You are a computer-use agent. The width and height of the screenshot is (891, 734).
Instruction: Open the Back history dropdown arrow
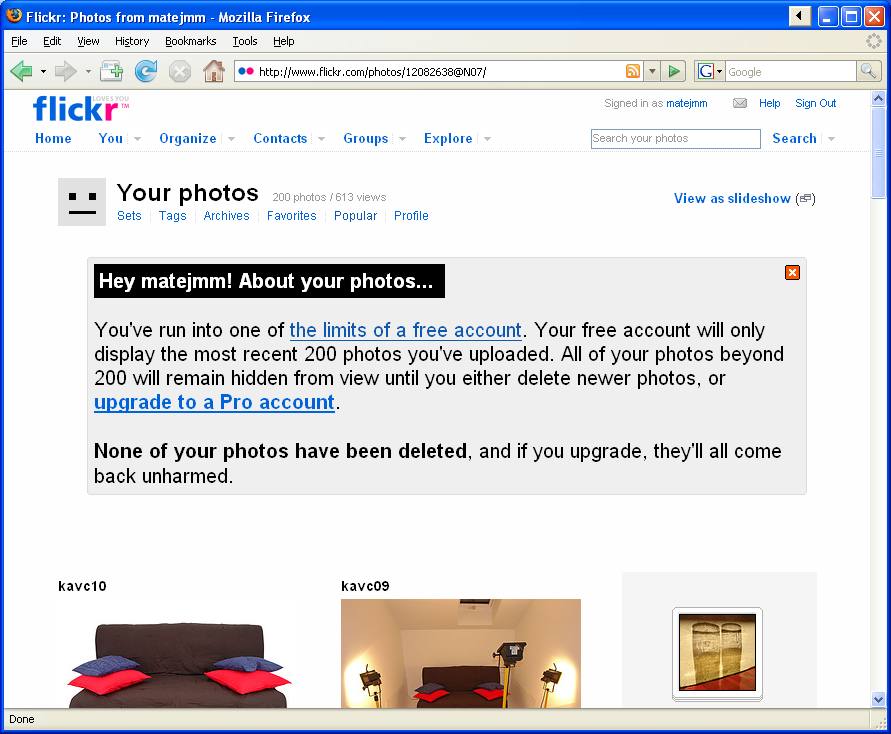tap(43, 72)
